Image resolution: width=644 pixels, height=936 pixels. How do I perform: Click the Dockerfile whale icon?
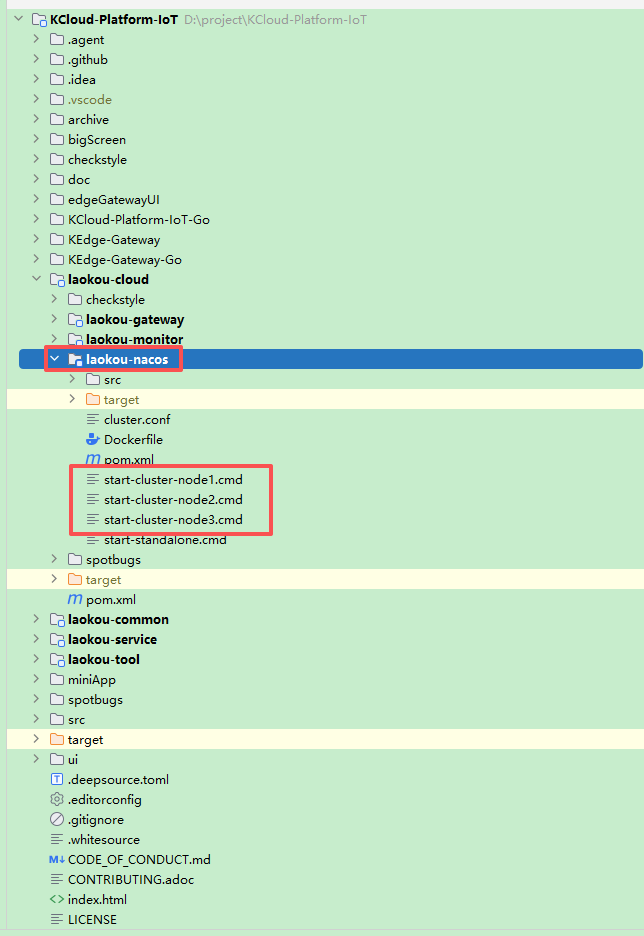pos(93,439)
